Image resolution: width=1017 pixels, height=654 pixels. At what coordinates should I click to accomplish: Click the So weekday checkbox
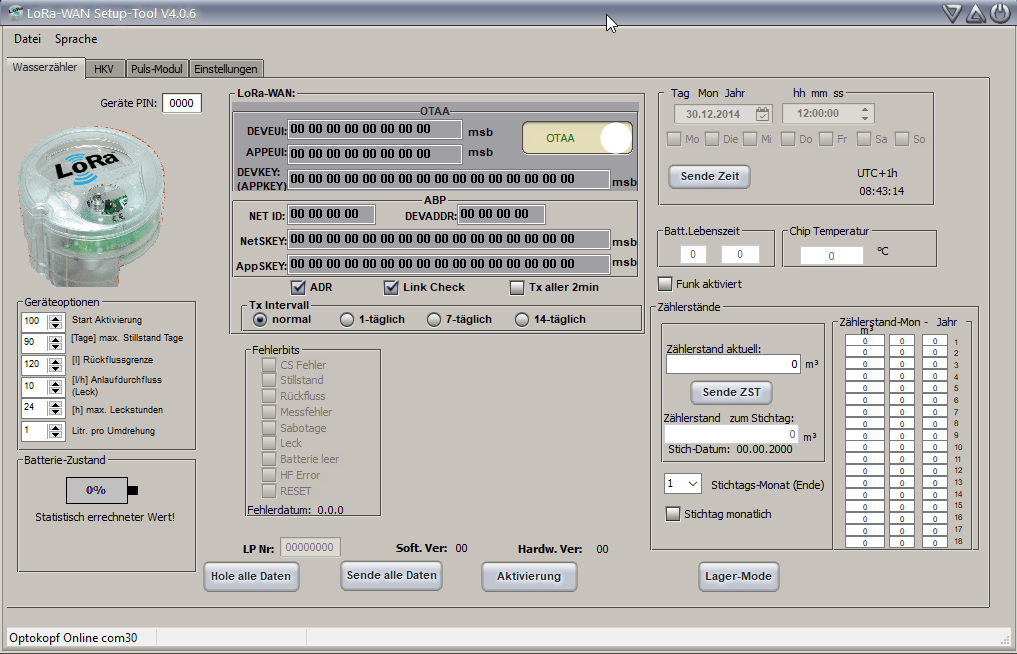click(x=902, y=139)
